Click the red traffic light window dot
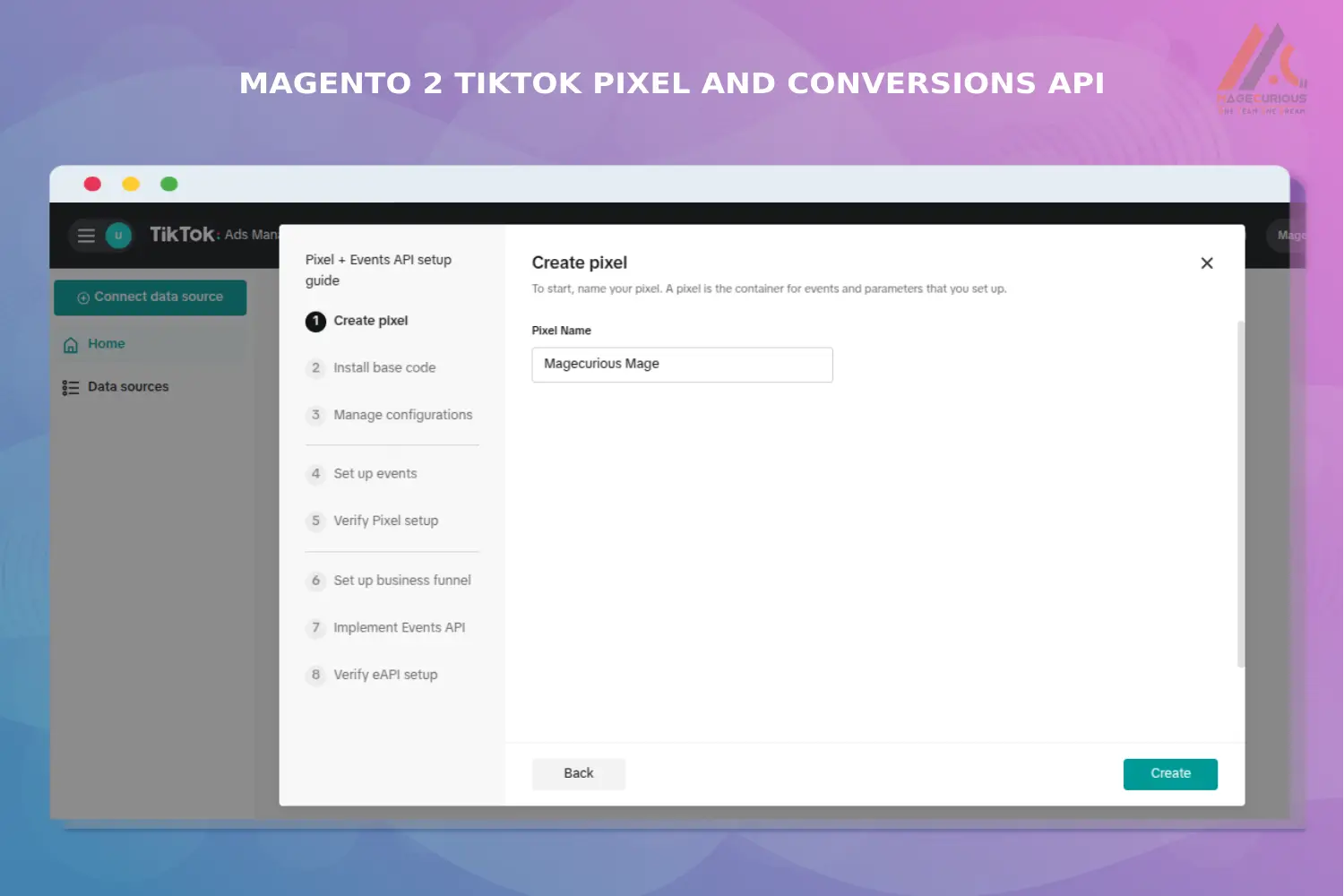 point(92,184)
